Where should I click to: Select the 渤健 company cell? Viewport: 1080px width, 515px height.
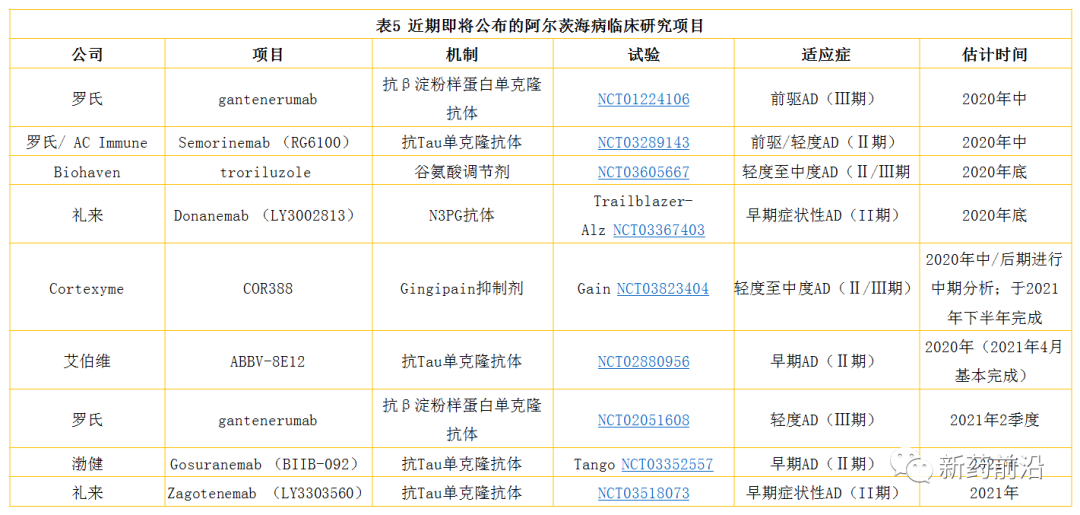click(87, 465)
